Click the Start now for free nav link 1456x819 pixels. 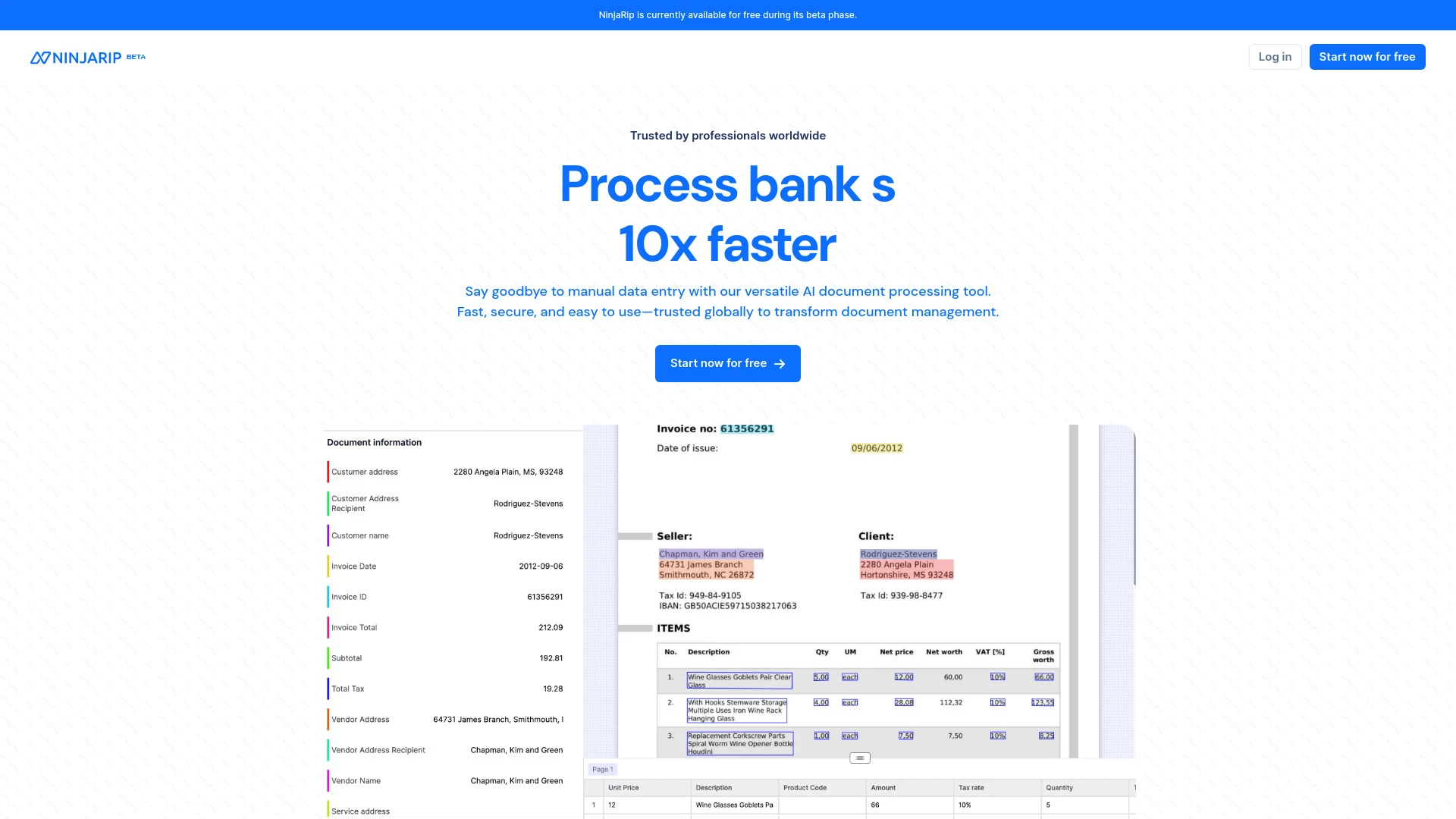[1367, 56]
